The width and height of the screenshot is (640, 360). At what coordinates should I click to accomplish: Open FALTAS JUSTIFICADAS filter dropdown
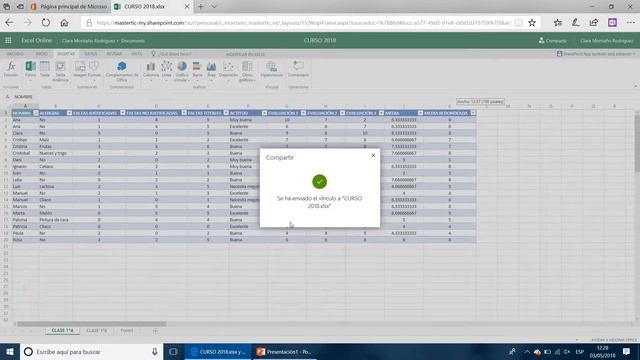pyautogui.click(x=122, y=113)
